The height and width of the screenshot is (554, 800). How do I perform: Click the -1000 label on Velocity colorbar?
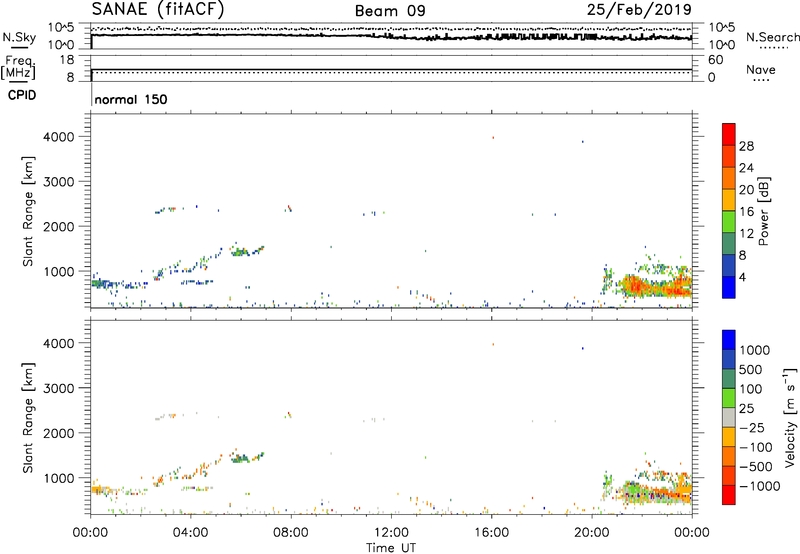click(760, 486)
